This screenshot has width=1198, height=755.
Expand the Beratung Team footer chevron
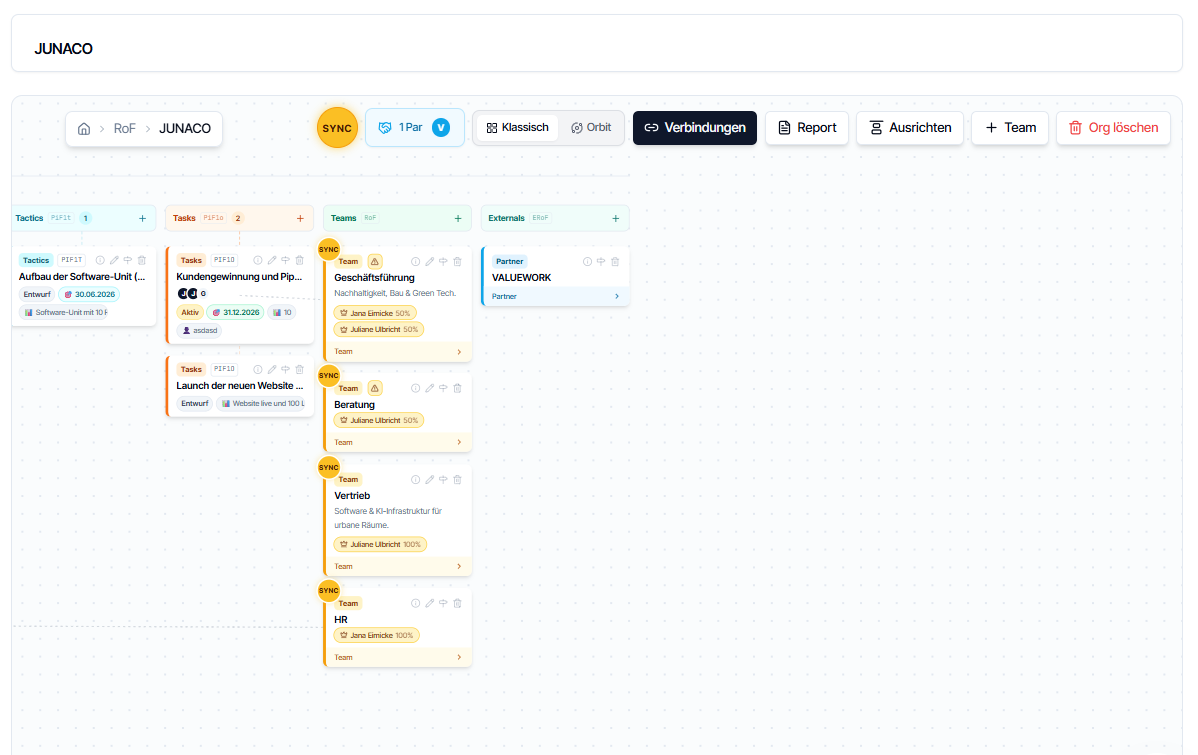click(459, 442)
